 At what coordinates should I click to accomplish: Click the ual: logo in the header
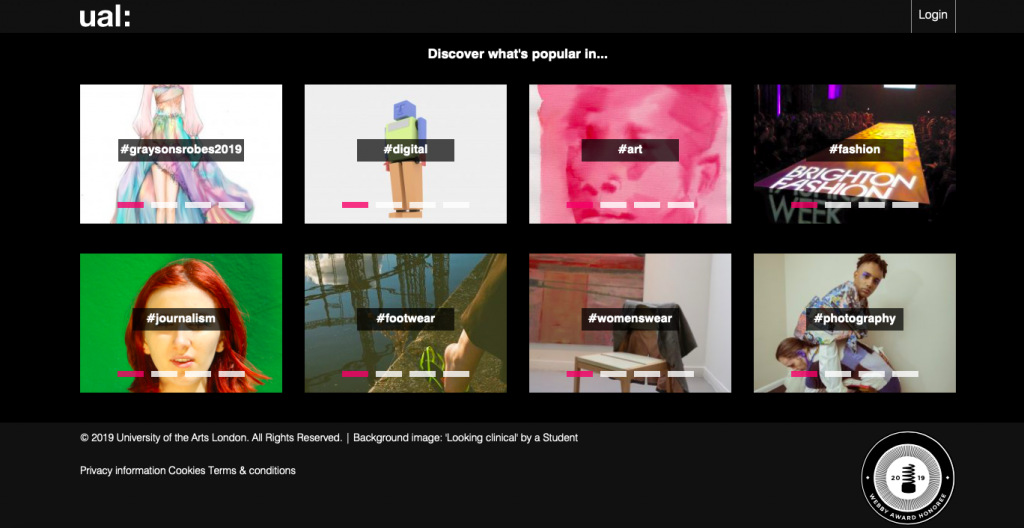(x=105, y=16)
